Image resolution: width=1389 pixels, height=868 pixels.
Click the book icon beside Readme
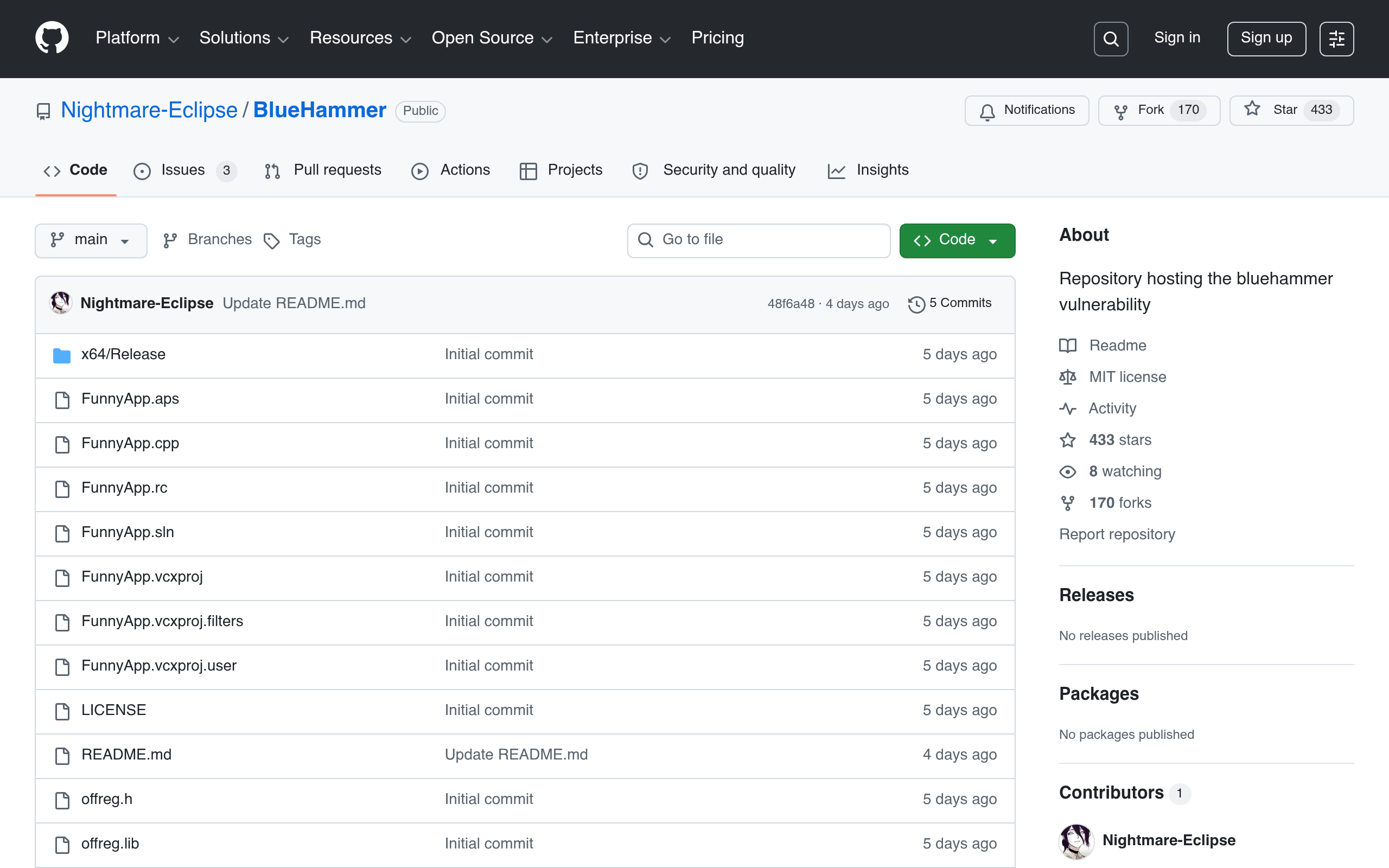pos(1068,346)
